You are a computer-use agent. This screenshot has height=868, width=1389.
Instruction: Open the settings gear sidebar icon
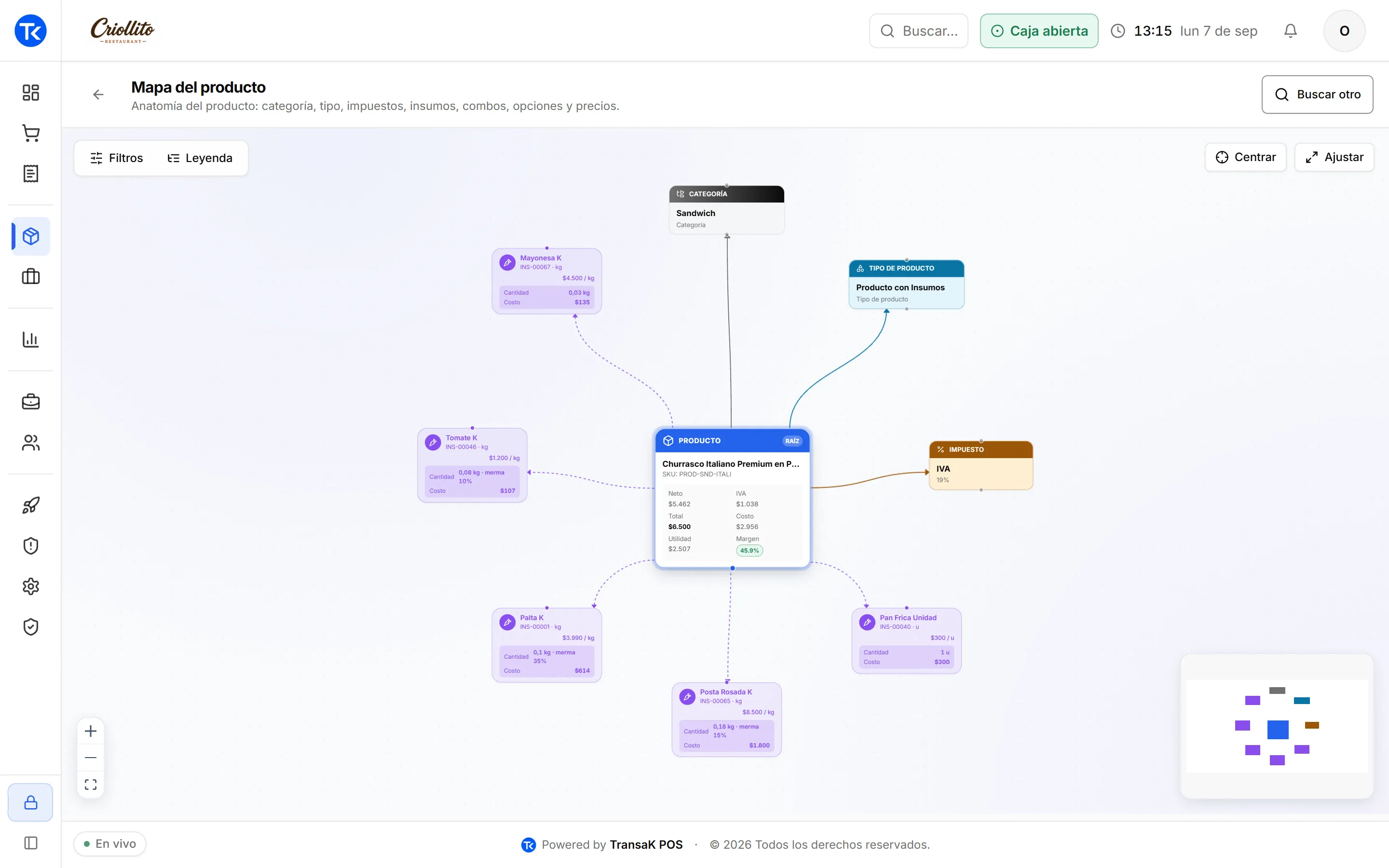30,586
